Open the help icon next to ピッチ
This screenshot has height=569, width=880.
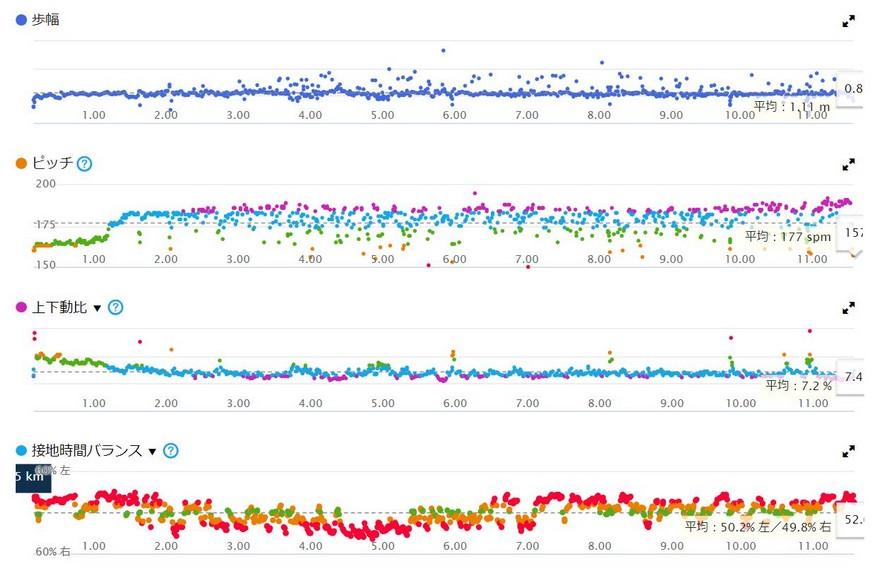tap(85, 163)
